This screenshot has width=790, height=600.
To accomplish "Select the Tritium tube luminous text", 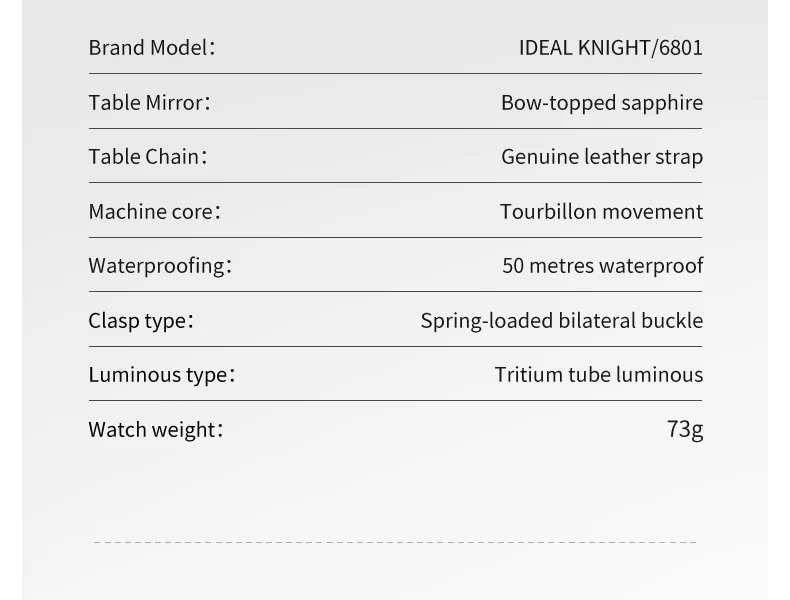I will 599,375.
